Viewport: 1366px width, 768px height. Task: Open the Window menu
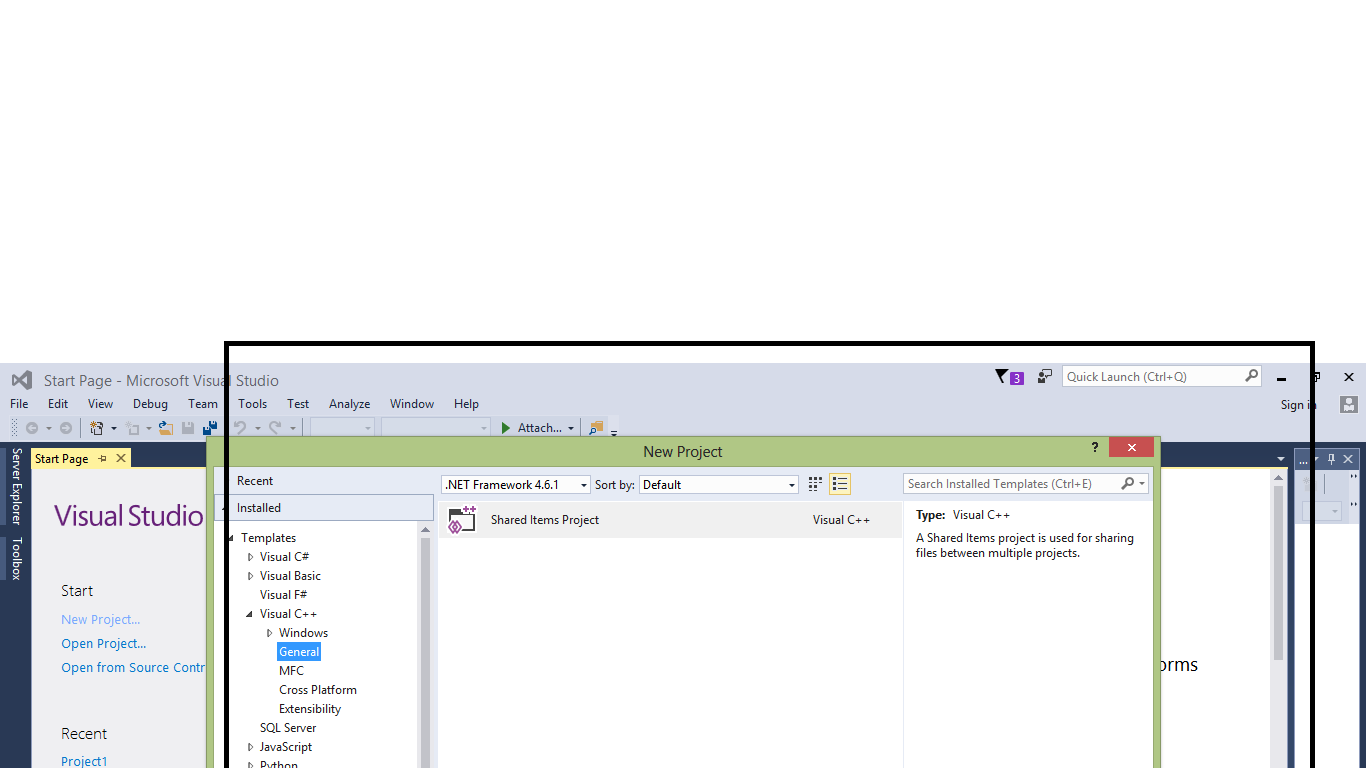point(412,404)
